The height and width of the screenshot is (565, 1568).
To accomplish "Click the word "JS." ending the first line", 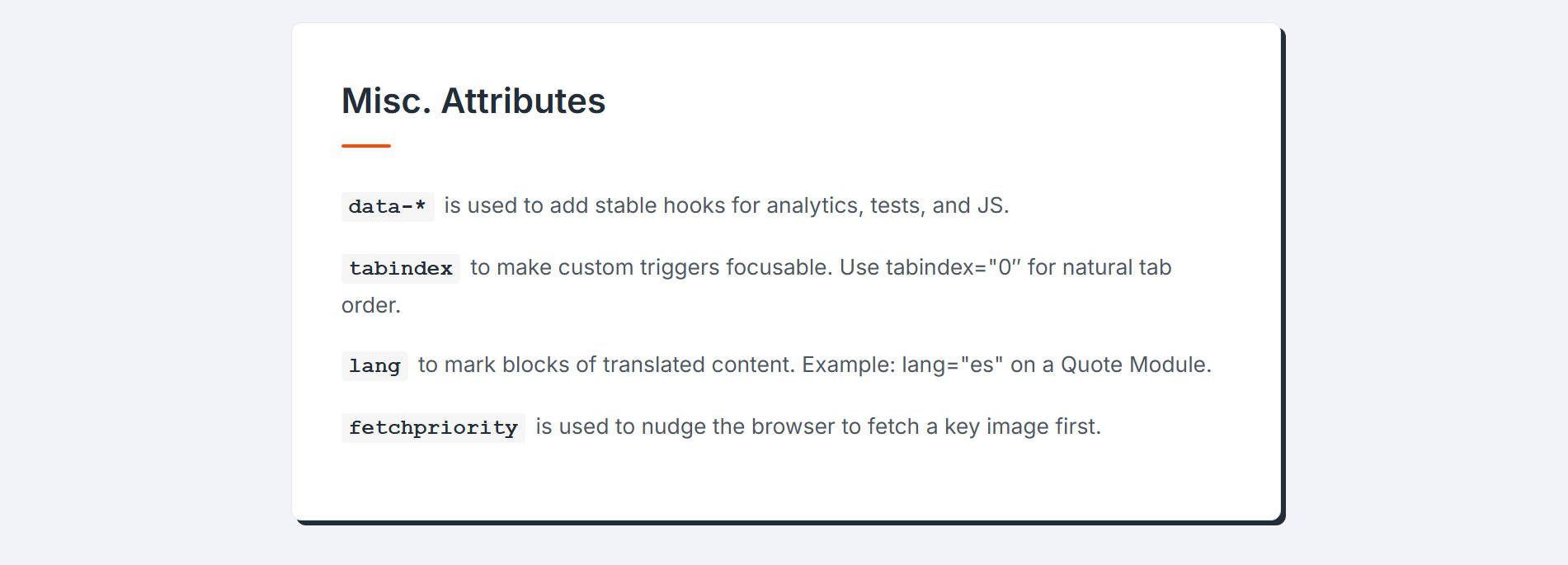I will click(x=992, y=205).
